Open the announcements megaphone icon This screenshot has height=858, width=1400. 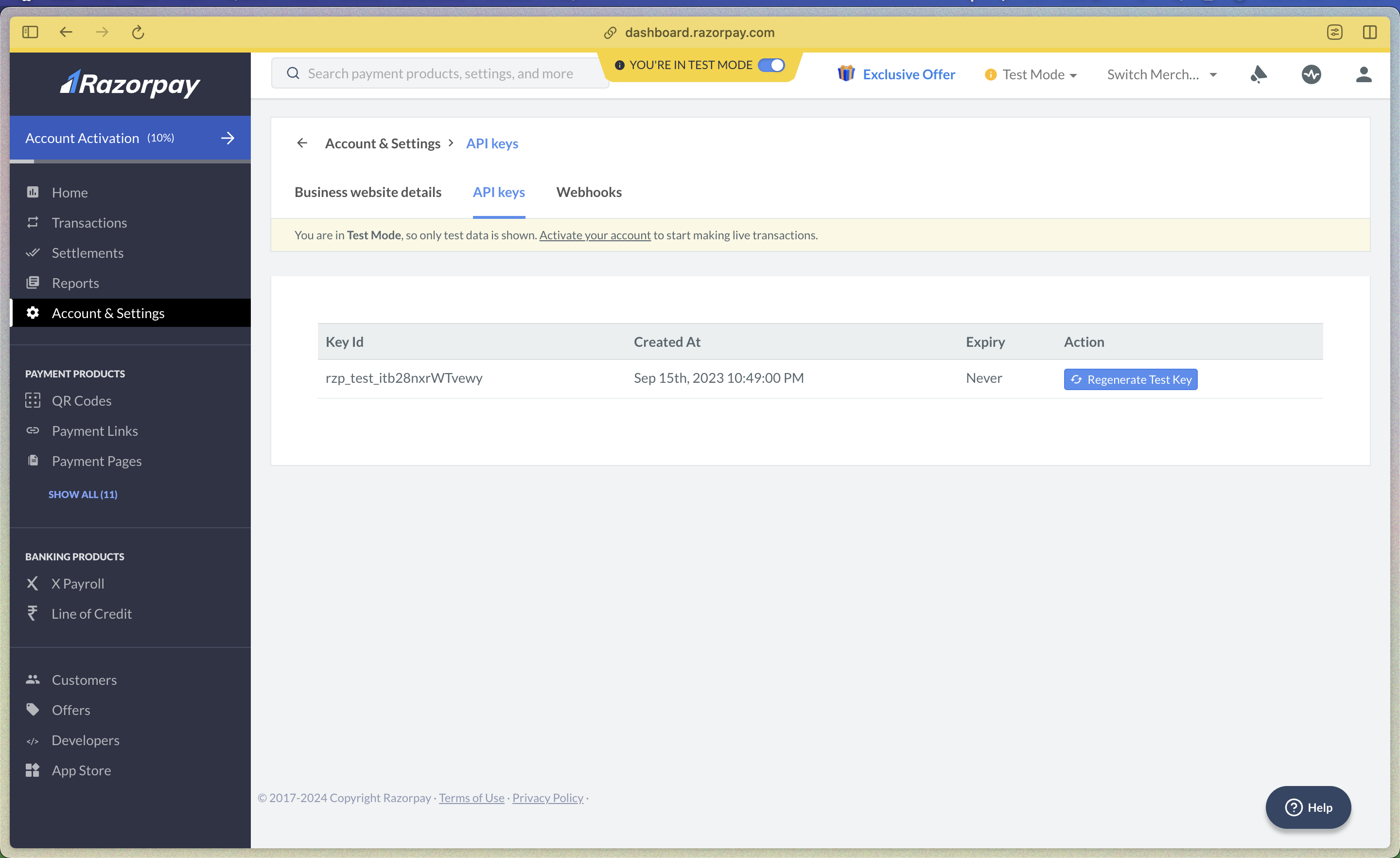click(x=1258, y=74)
